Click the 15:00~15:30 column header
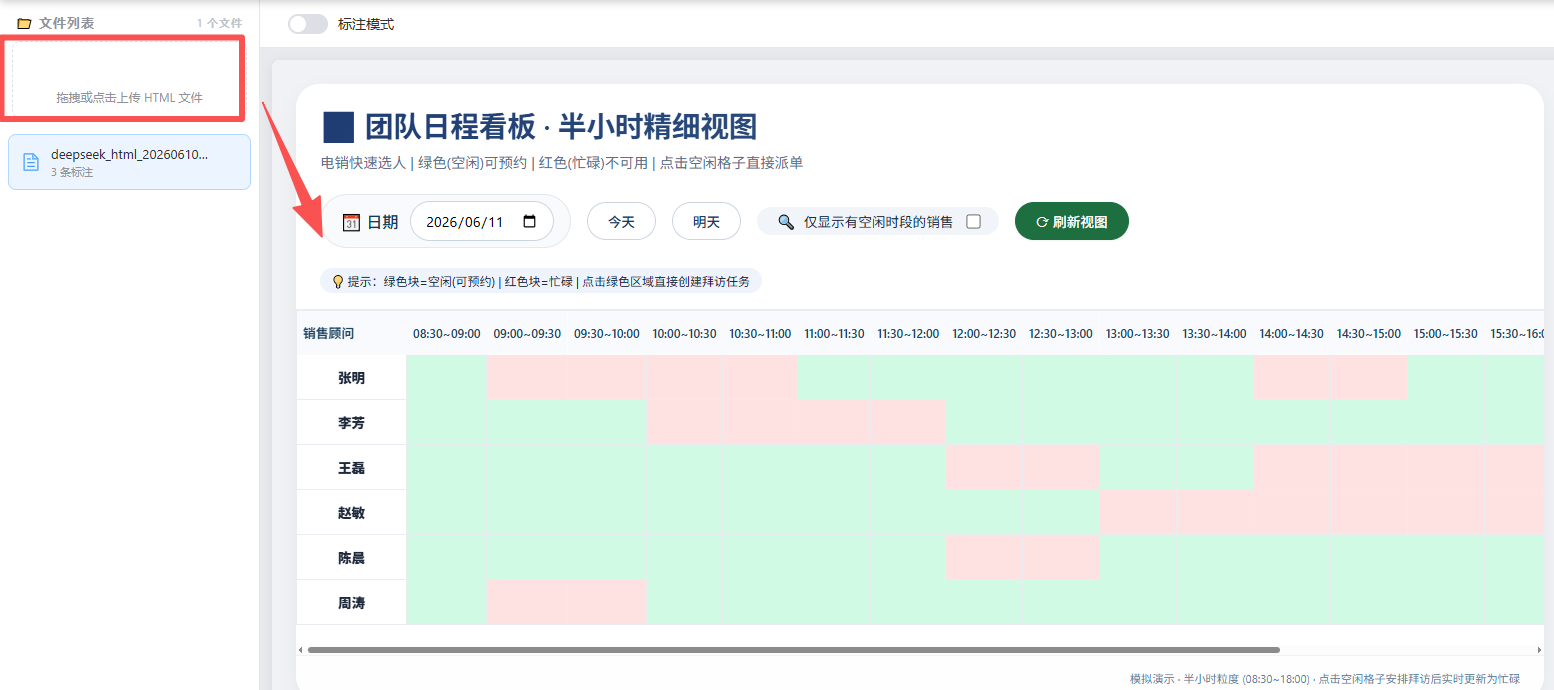 tap(1445, 333)
